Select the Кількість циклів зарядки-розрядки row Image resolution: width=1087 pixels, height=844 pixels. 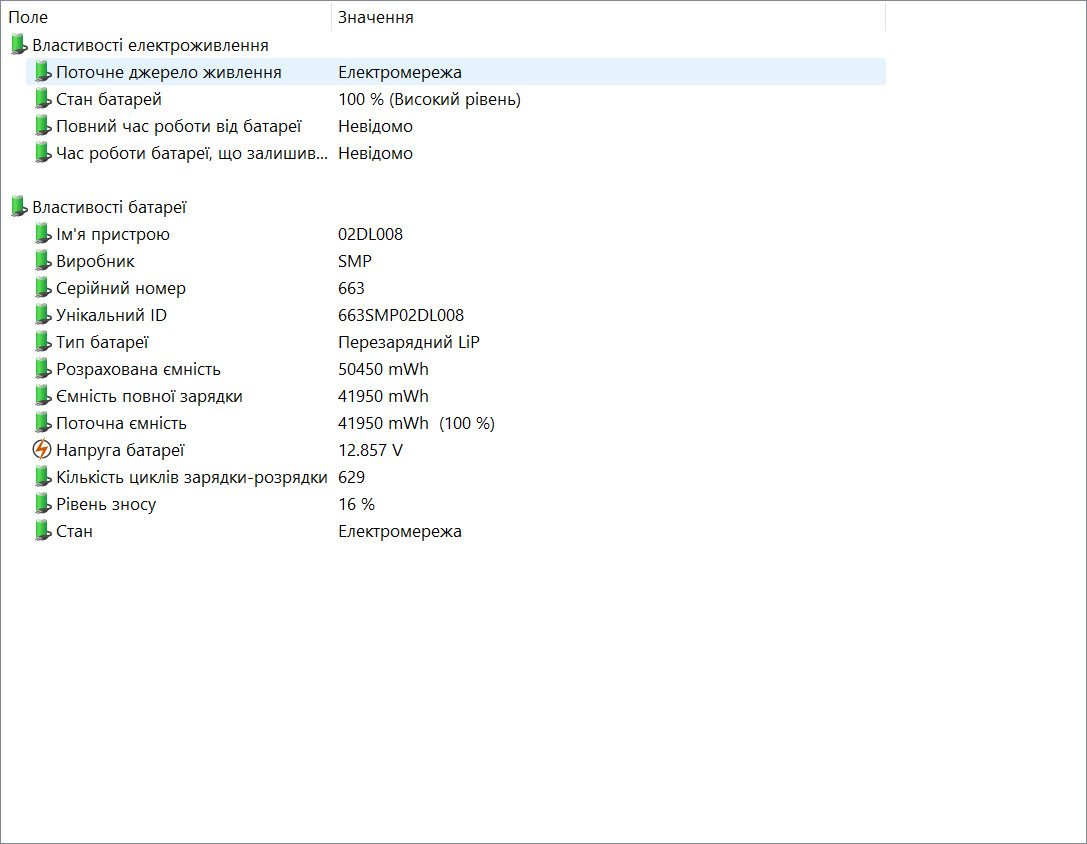click(455, 478)
